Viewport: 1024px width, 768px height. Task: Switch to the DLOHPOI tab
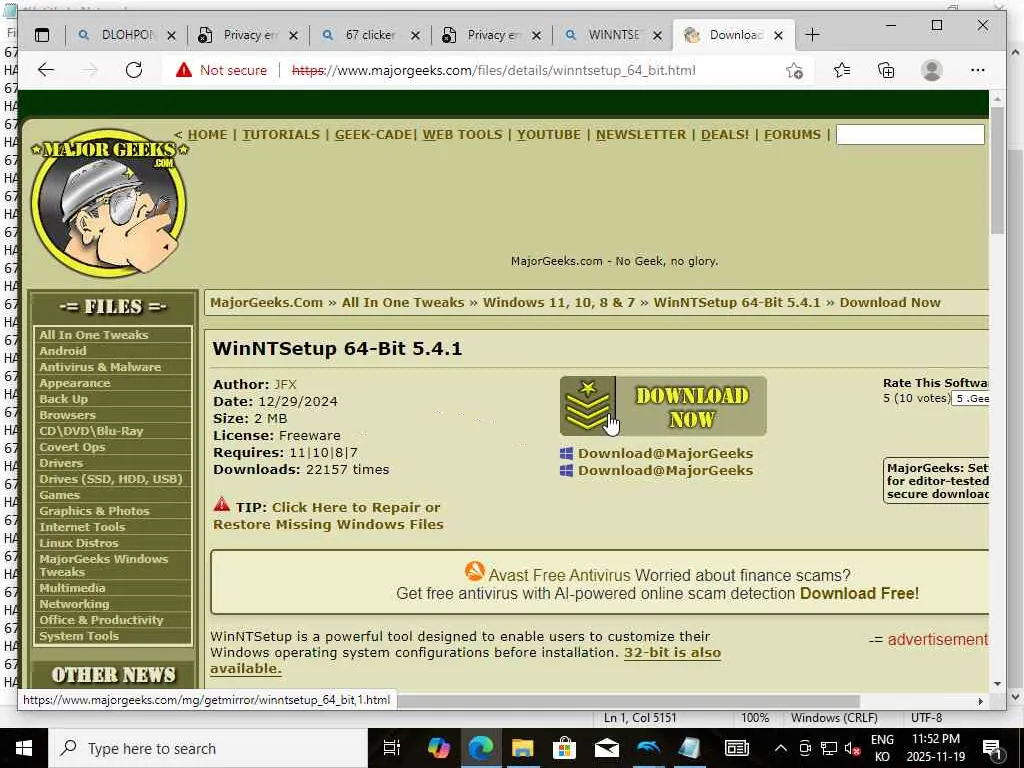(126, 35)
